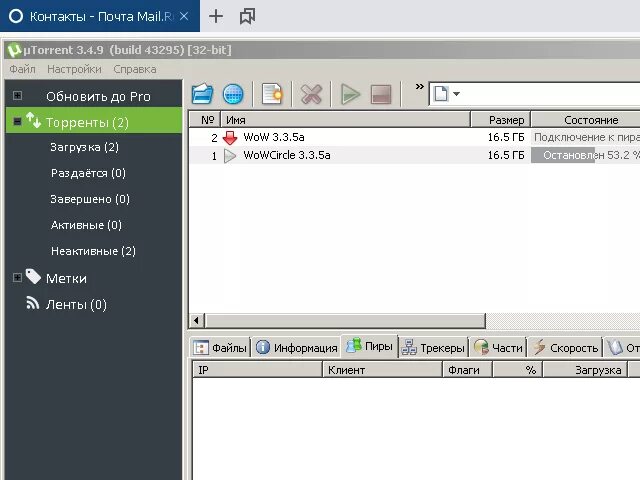
Task: Click the search input field
Action: click(x=551, y=94)
